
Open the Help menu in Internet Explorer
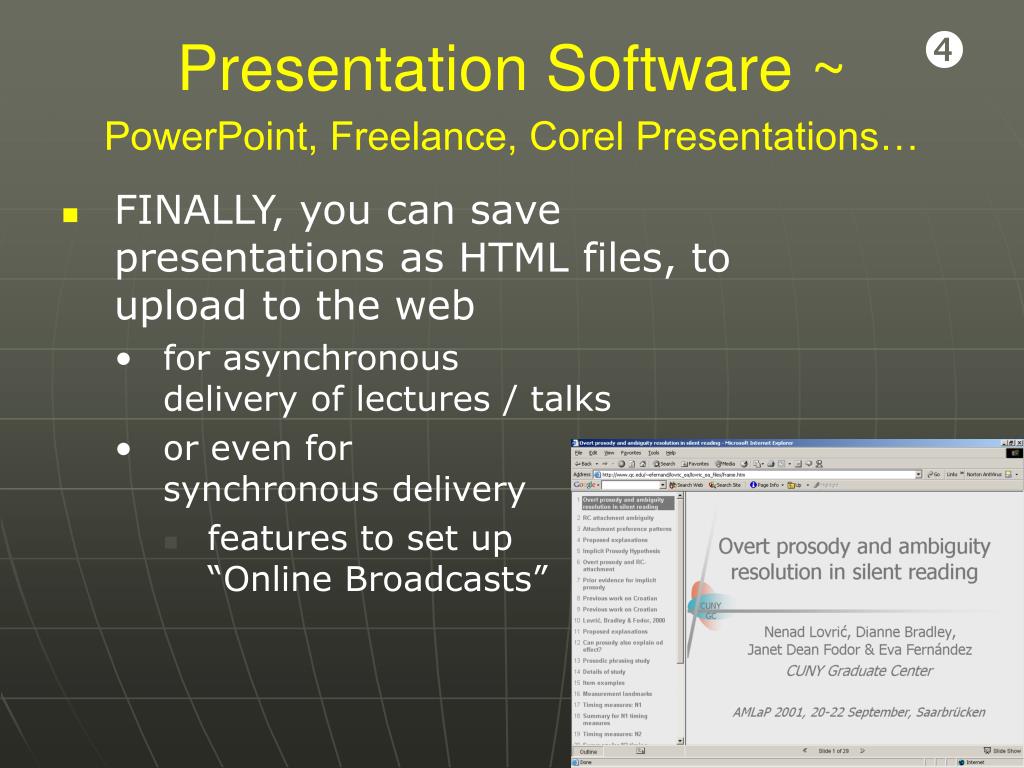tap(670, 453)
